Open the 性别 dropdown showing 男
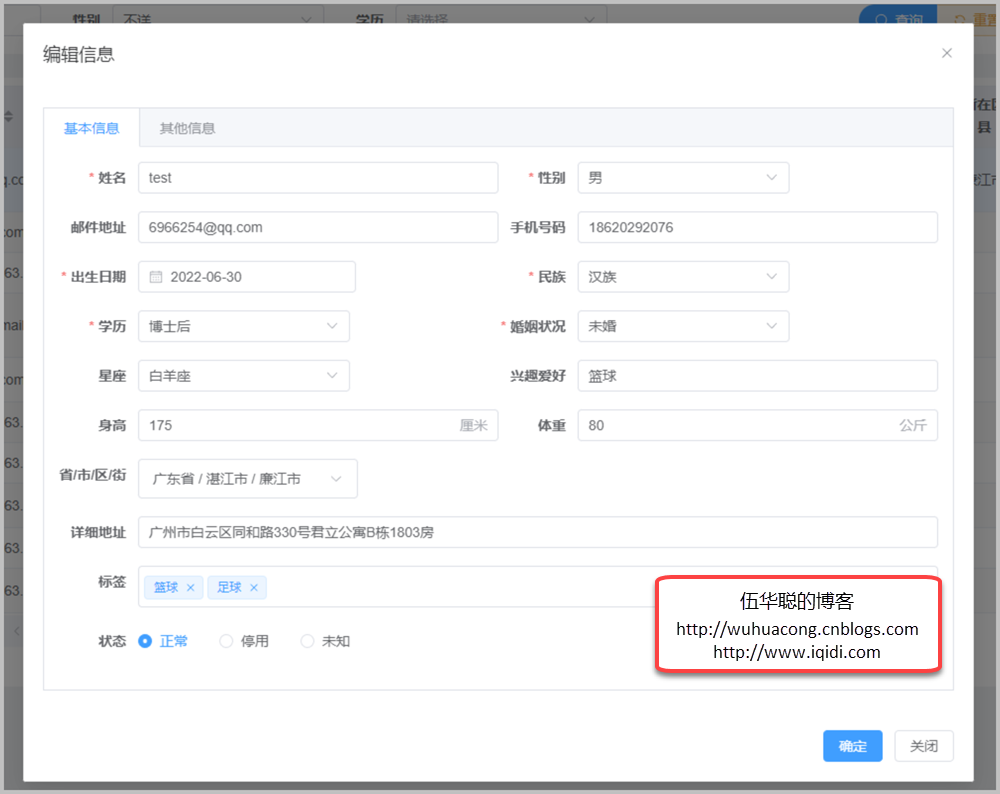The height and width of the screenshot is (794, 1000). tap(683, 178)
